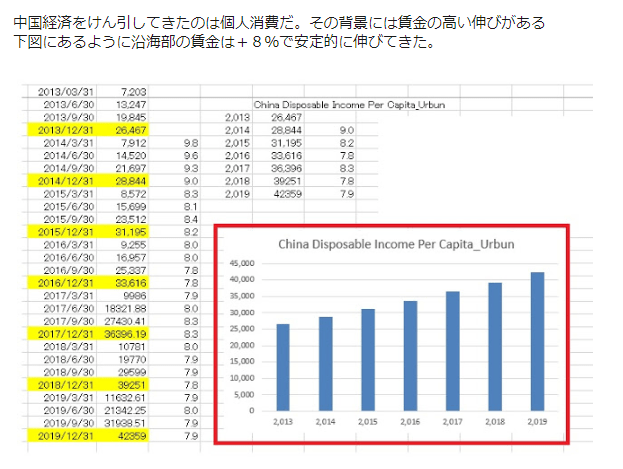Select the 2013/03/31 date cell
Screen dimensions: 623x469
tap(65, 91)
